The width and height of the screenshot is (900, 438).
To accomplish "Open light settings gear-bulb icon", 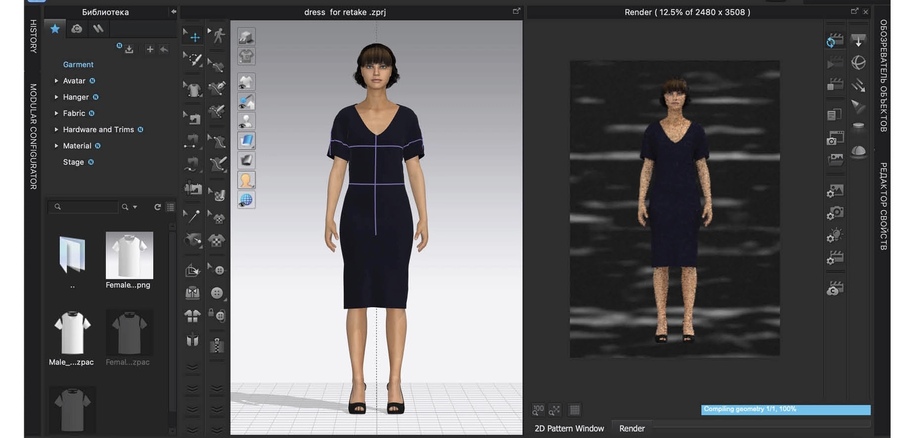I will [x=835, y=235].
